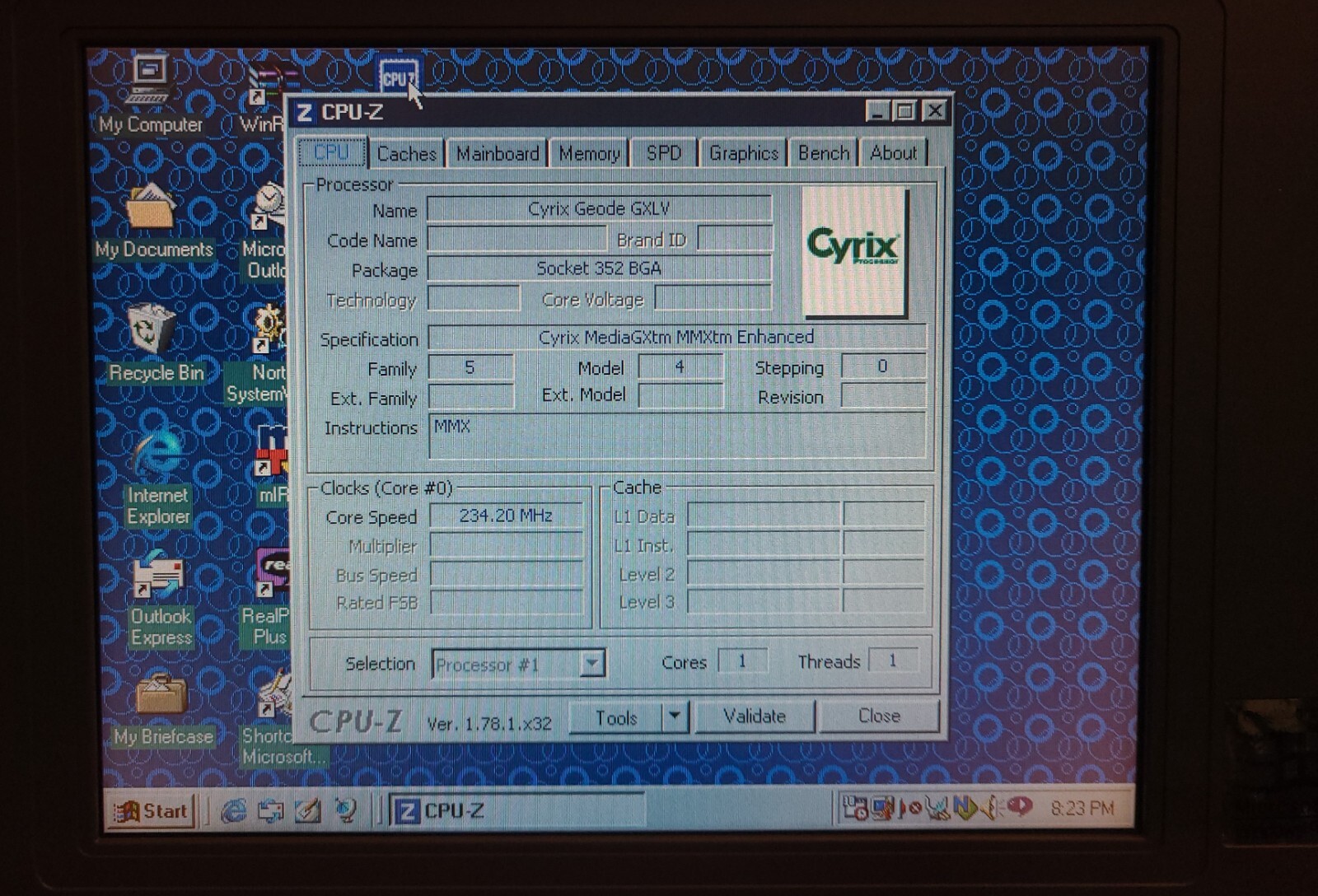
Task: Minimize the CPU-Z window
Action: click(x=878, y=111)
